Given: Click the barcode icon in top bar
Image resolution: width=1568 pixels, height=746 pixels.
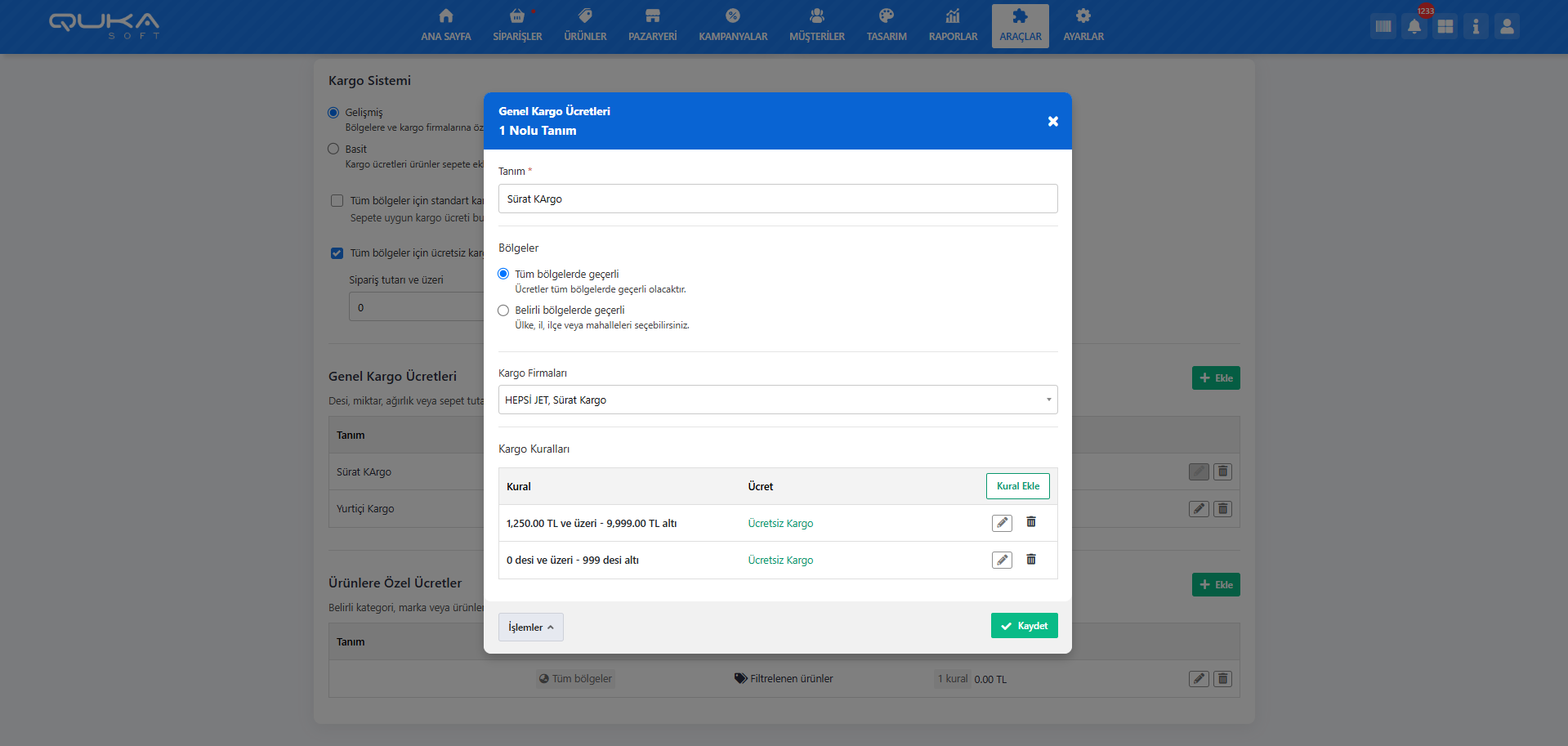Looking at the screenshot, I should click(1383, 26).
